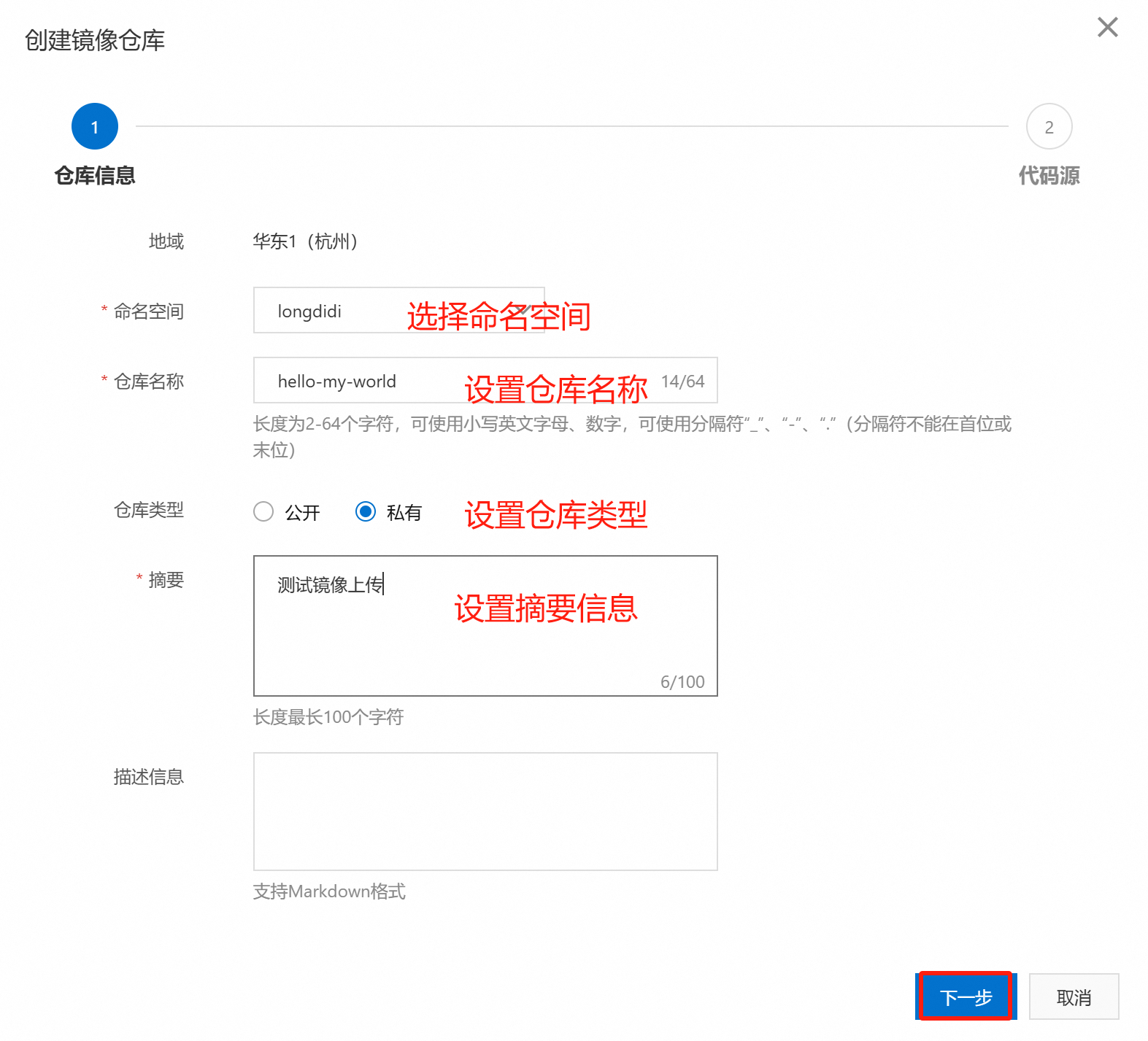Close the 创建镜像仓库 dialog
This screenshot has height=1041, width=1148.
click(x=1107, y=28)
